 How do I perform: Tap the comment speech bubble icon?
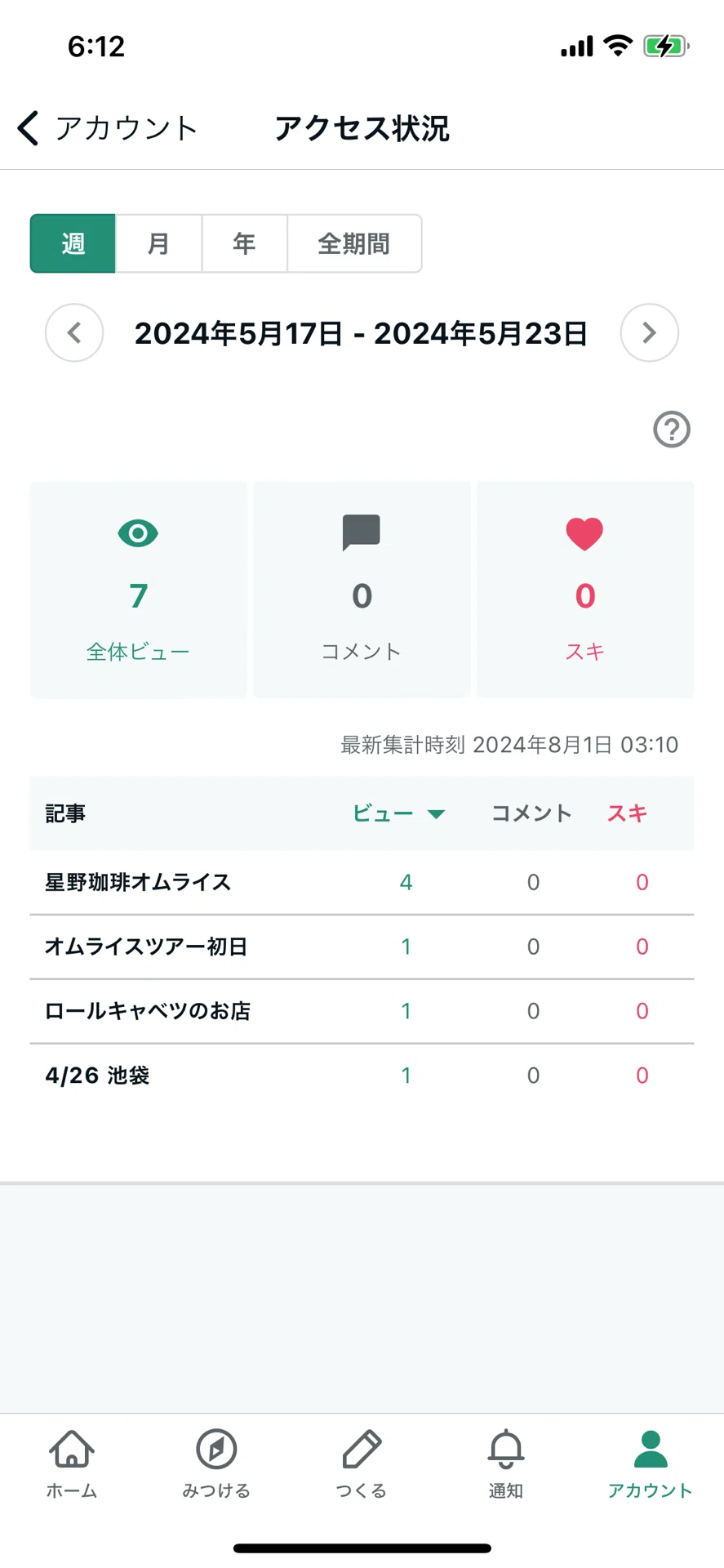362,532
